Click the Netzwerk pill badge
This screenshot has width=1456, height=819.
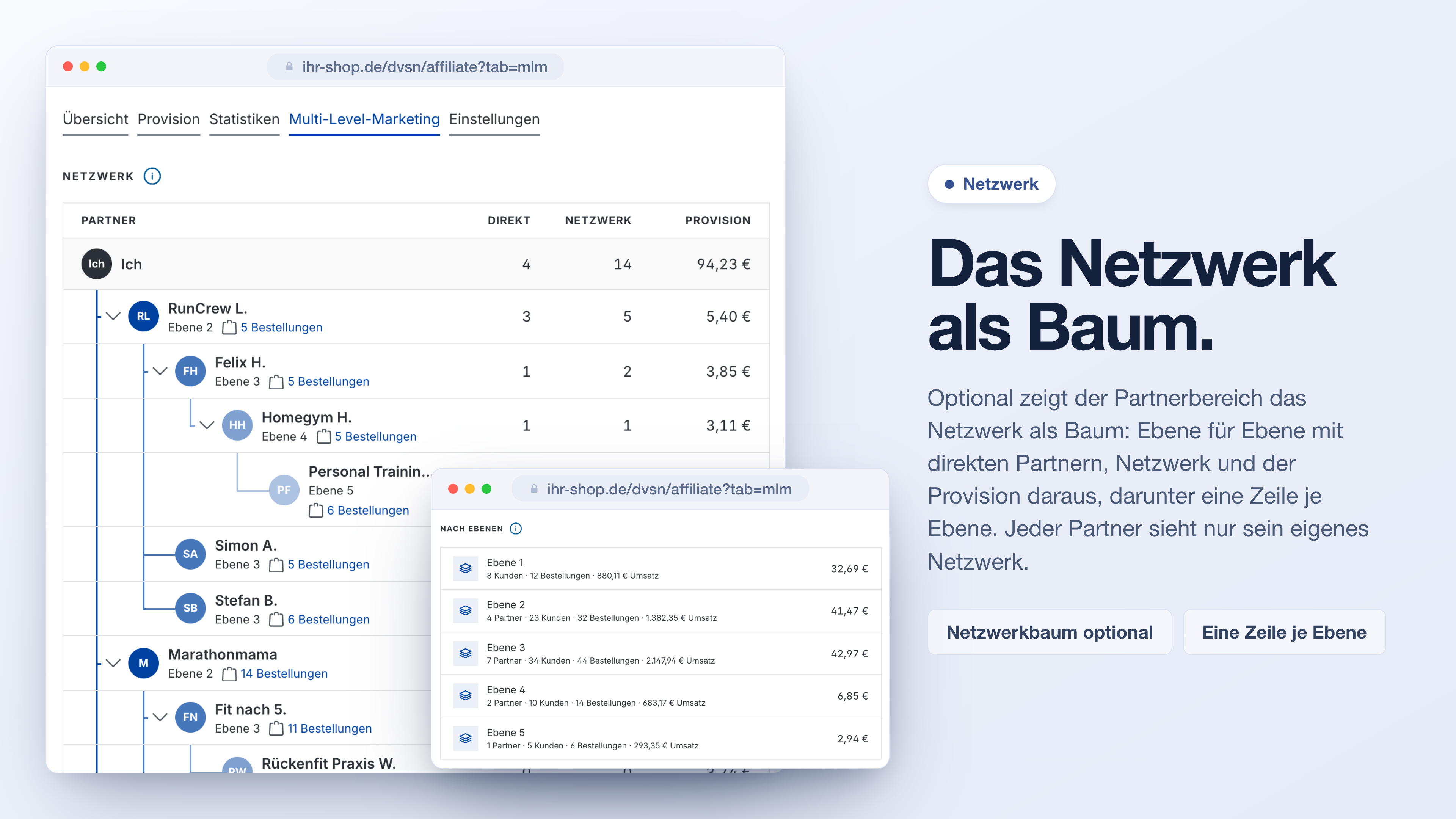pyautogui.click(x=992, y=184)
